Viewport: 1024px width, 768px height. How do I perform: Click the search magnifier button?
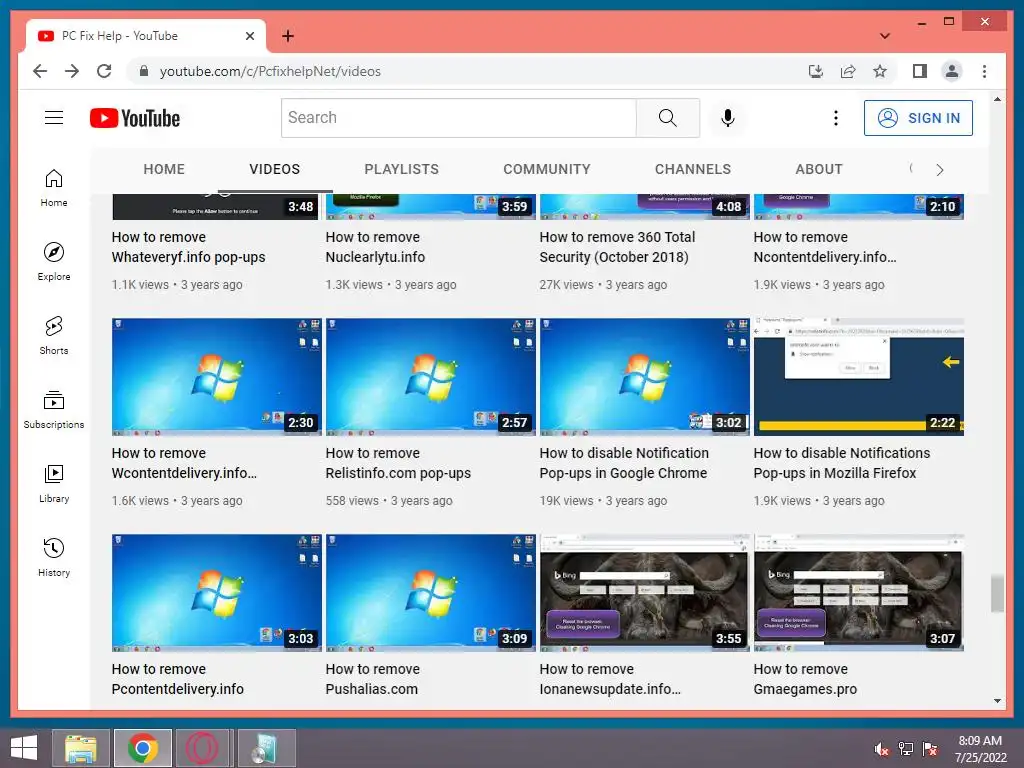click(667, 118)
